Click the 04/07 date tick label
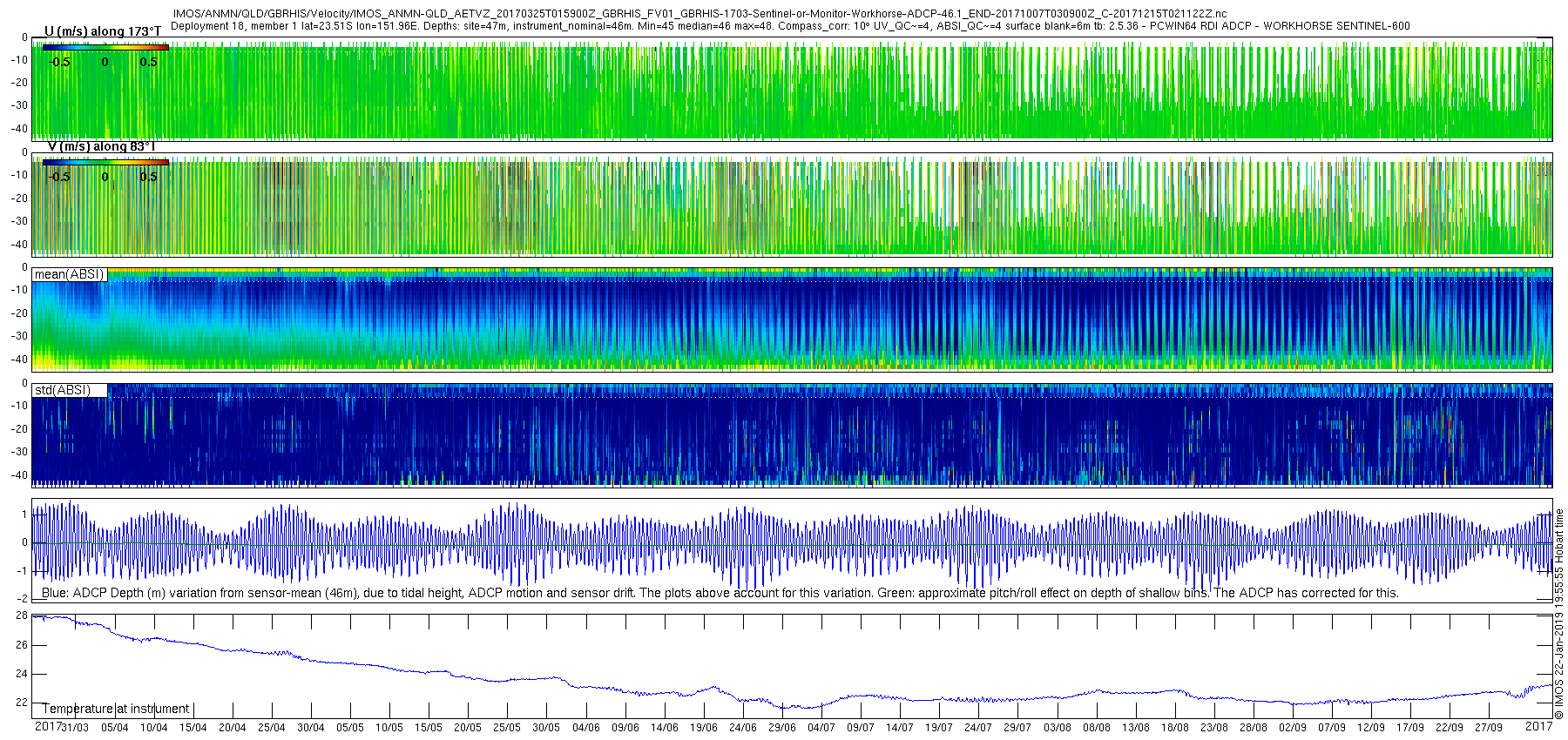This screenshot has width=1568, height=740. [x=821, y=728]
